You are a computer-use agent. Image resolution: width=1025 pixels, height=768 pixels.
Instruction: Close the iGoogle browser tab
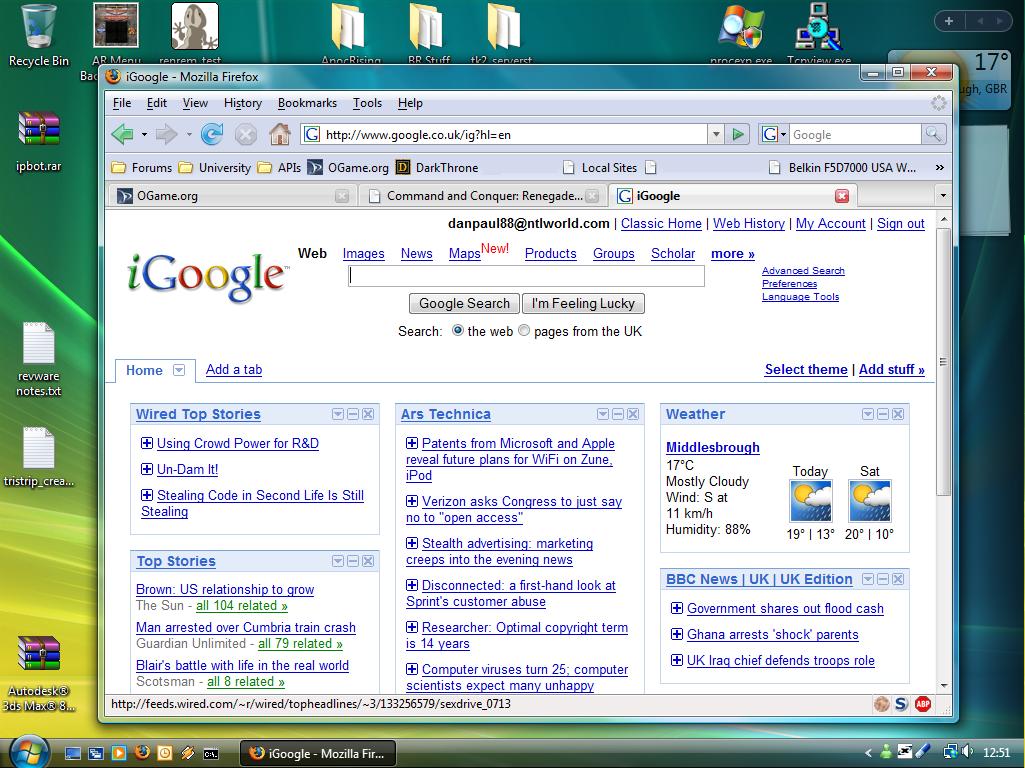coord(842,196)
